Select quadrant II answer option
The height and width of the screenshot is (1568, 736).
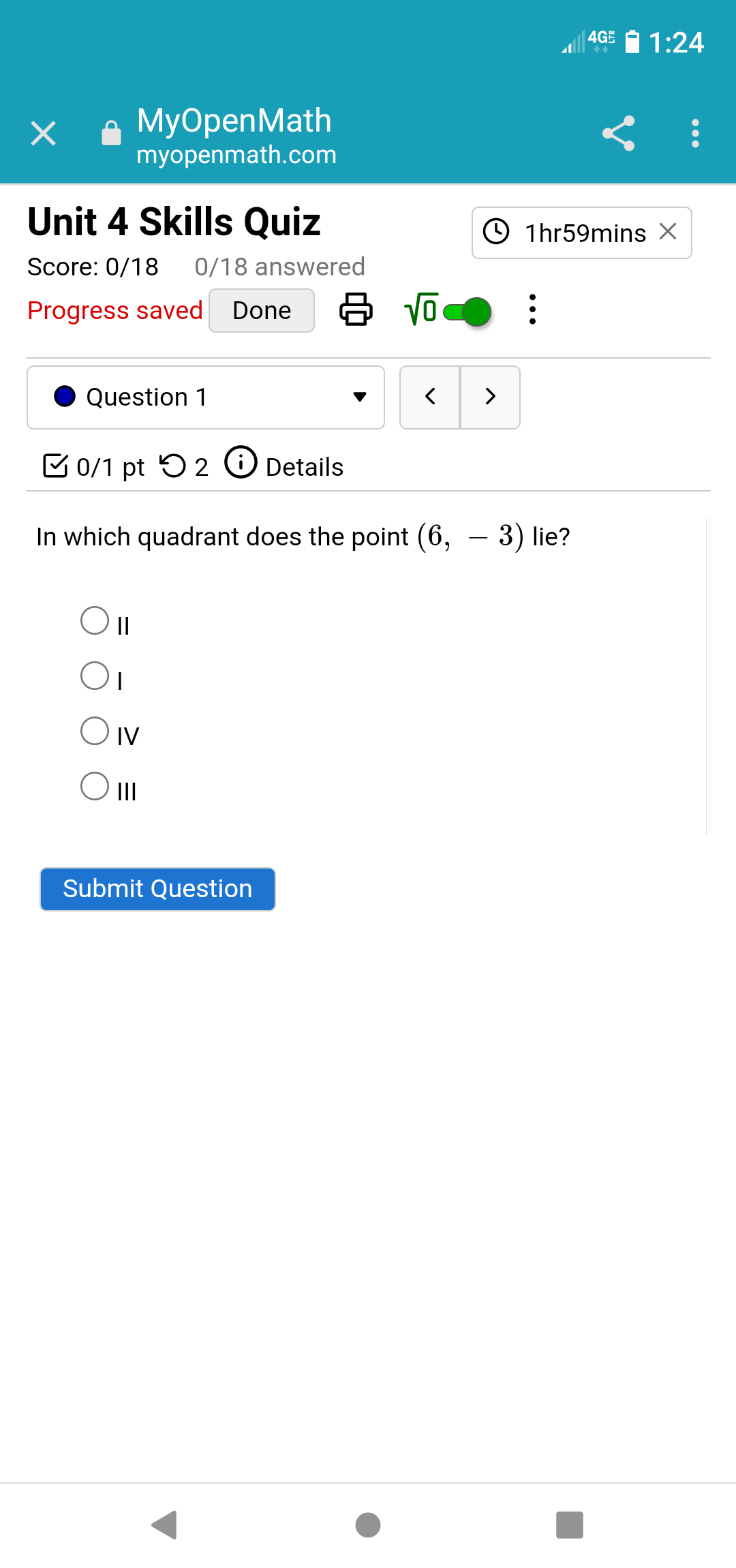coord(95,620)
